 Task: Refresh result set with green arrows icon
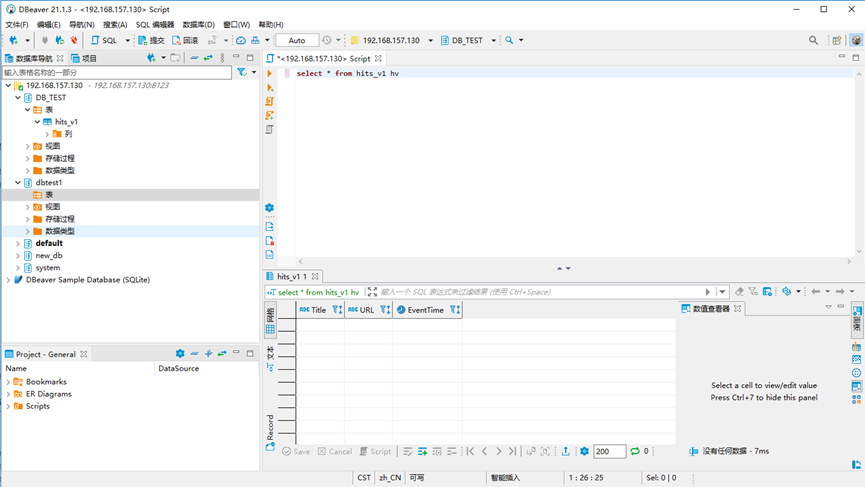(635, 451)
